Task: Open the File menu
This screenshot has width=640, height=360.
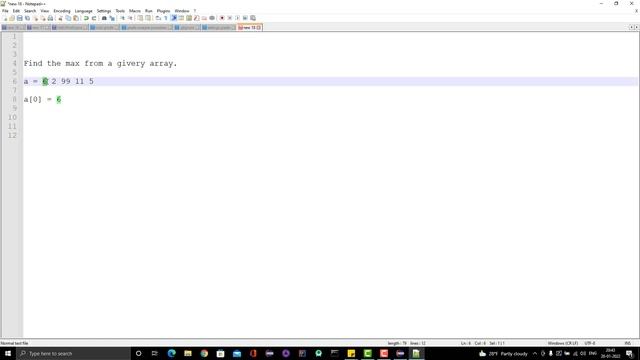Action: point(5,11)
